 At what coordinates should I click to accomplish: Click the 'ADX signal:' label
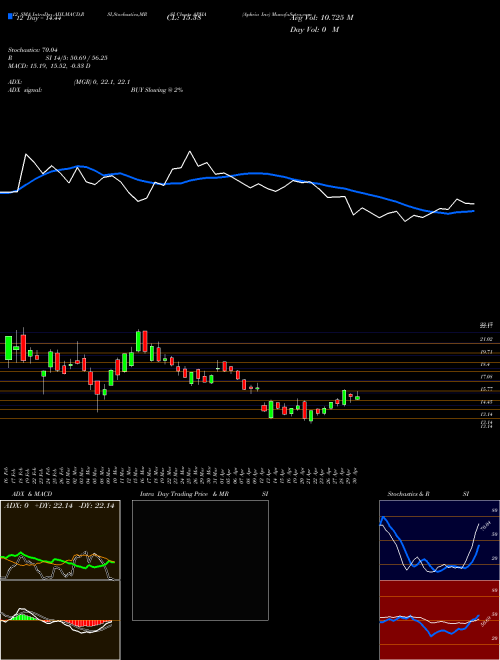(x=25, y=90)
